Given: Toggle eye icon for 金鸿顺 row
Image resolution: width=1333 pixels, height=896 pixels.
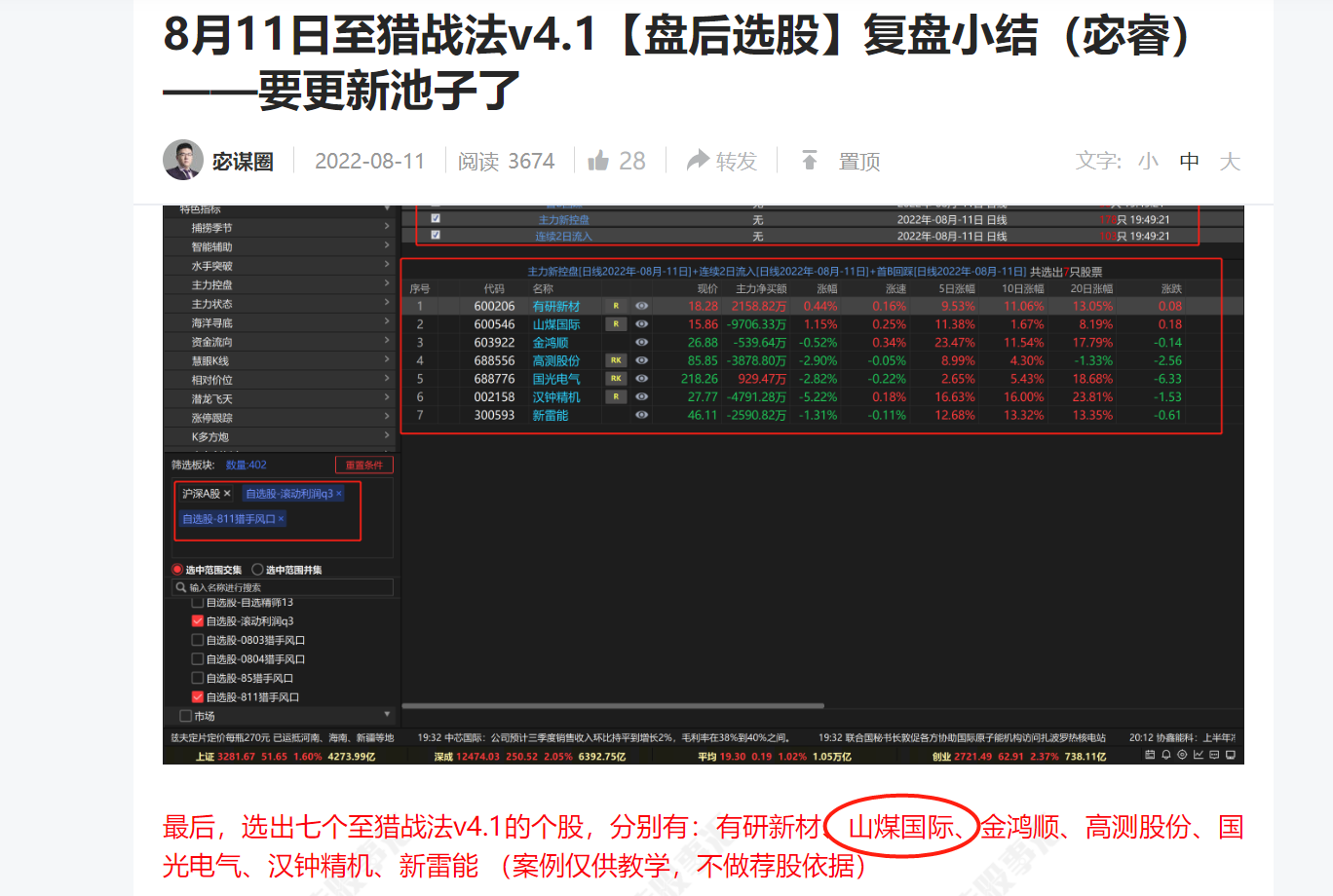Looking at the screenshot, I should click(642, 343).
